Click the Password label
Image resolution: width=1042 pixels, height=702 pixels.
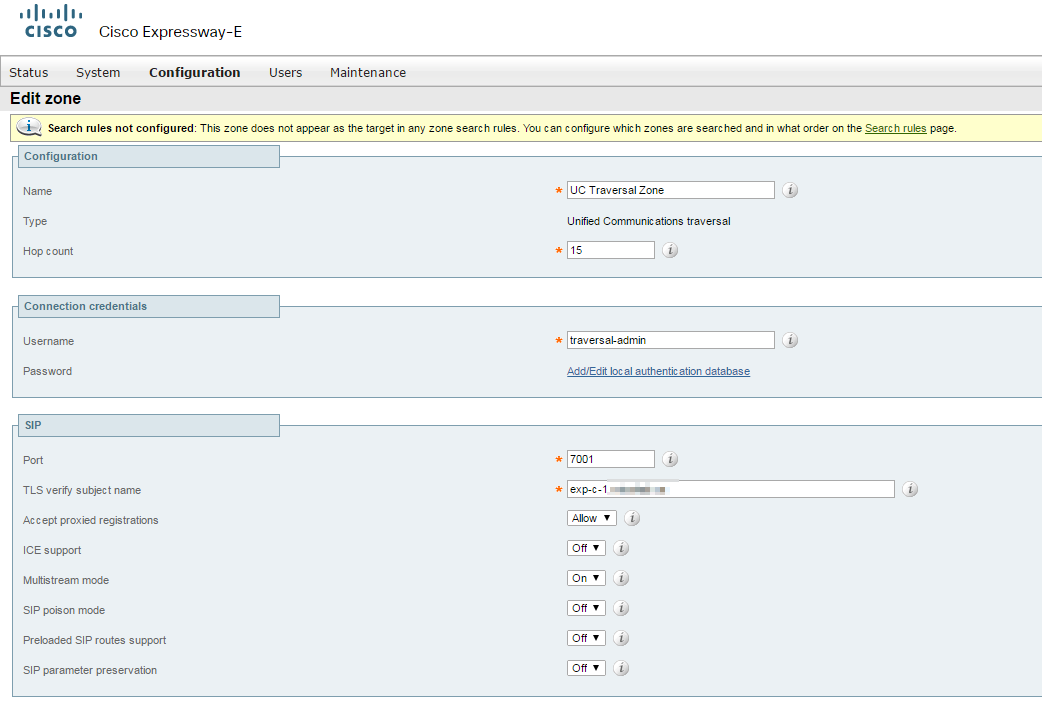pos(47,371)
